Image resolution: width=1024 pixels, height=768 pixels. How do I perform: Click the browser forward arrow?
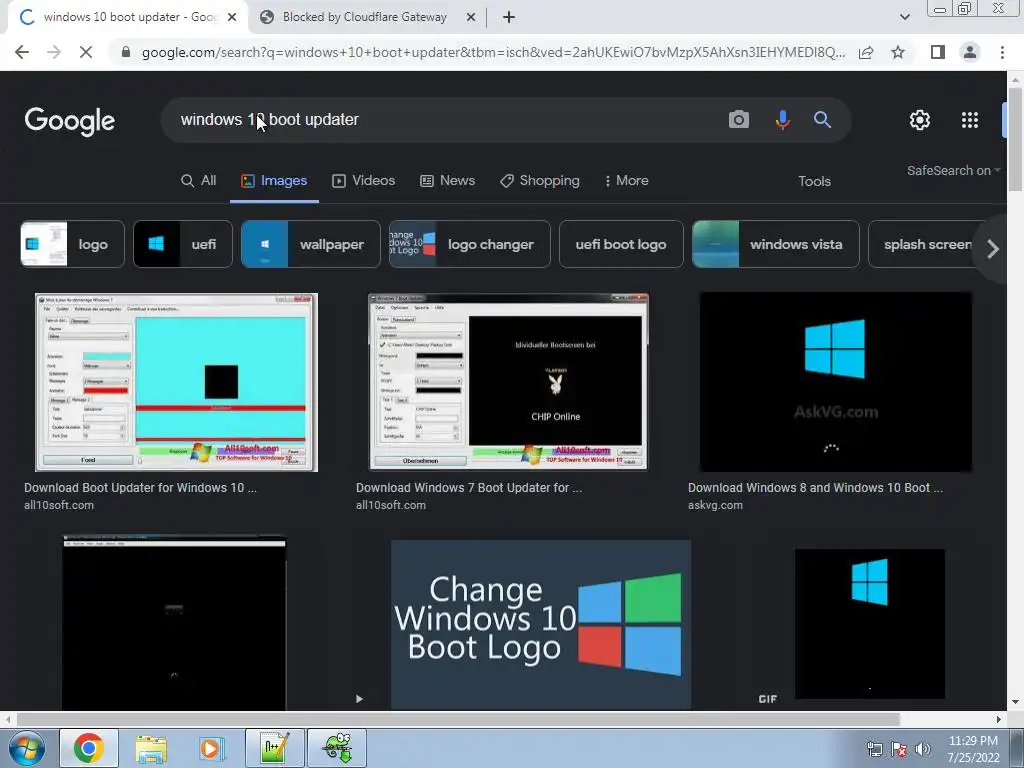pos(54,52)
